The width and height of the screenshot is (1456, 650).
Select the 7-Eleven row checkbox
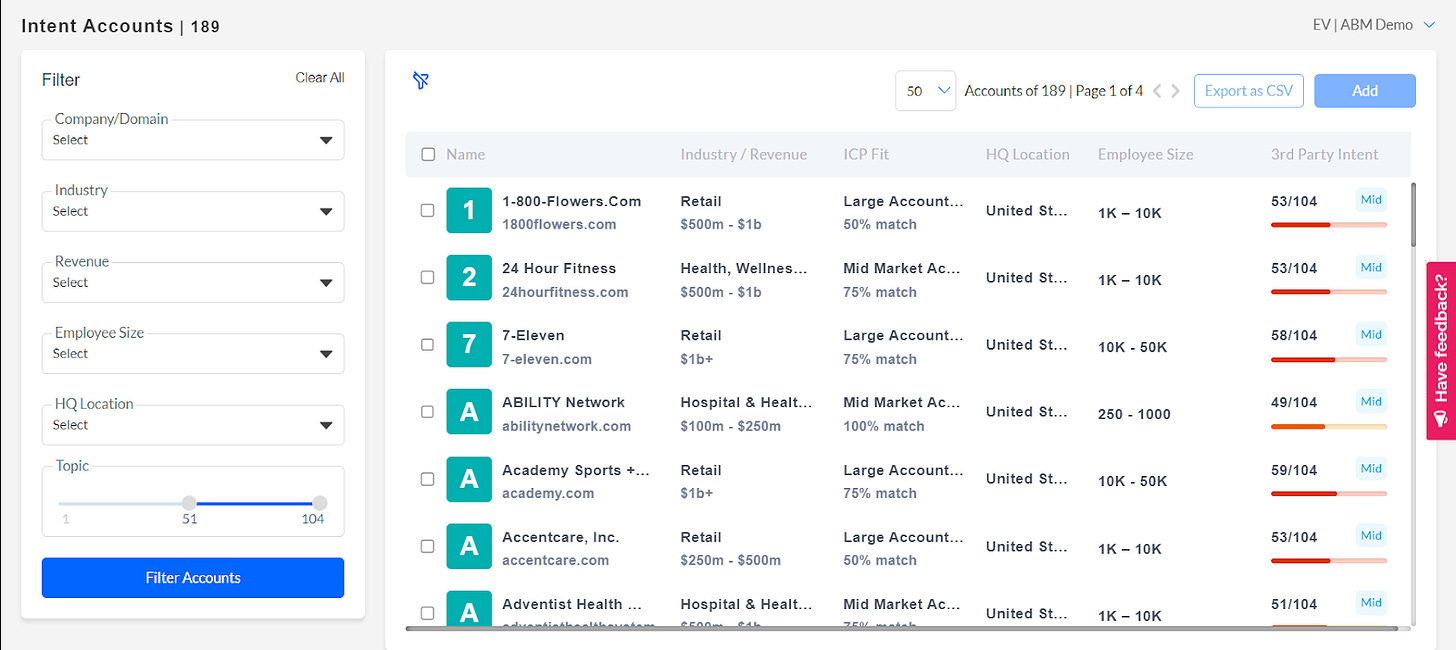[427, 344]
